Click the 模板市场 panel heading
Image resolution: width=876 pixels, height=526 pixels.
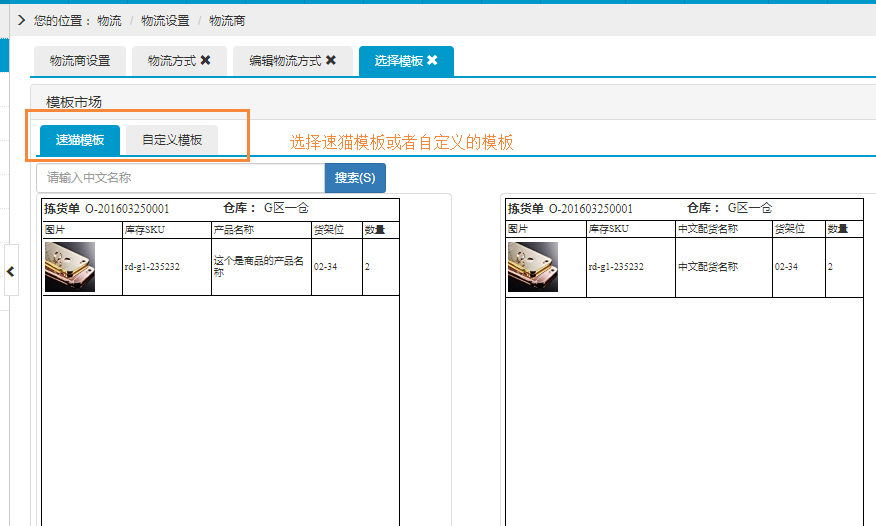[74, 102]
